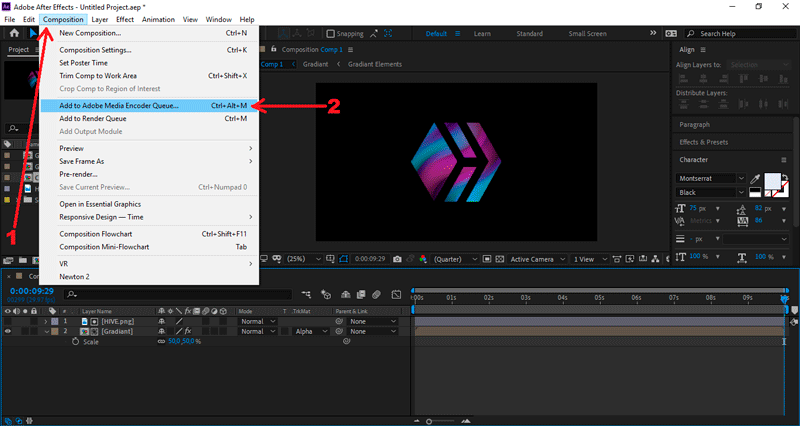
Task: Toggle the transparency grid icon
Action: coord(499,259)
